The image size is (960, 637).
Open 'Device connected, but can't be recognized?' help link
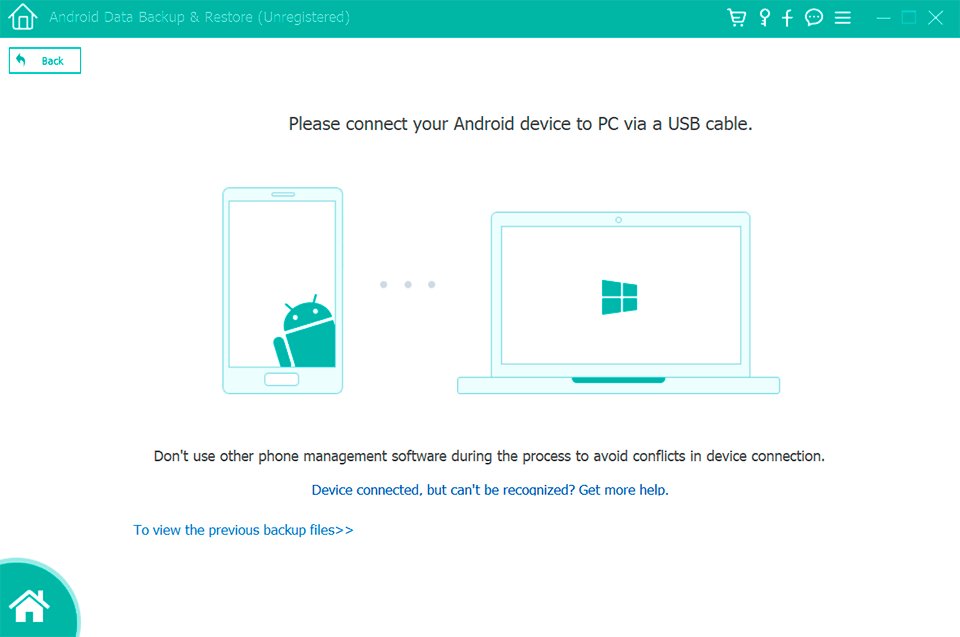pos(490,489)
